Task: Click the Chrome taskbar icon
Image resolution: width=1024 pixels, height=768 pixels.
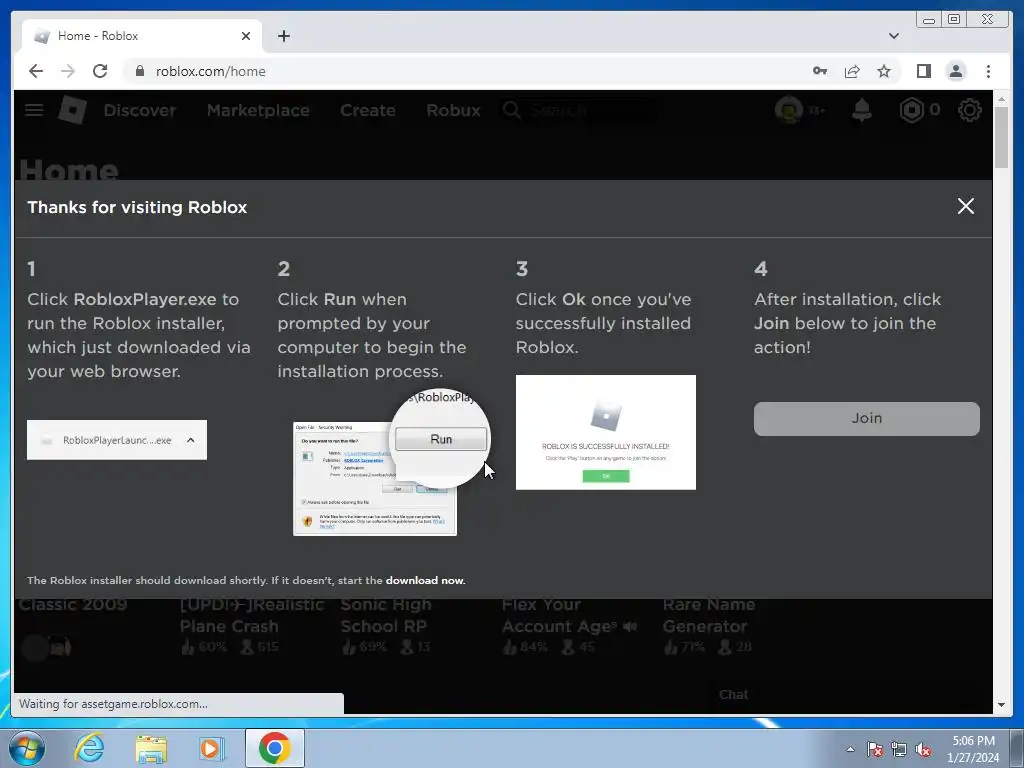Action: click(x=274, y=748)
